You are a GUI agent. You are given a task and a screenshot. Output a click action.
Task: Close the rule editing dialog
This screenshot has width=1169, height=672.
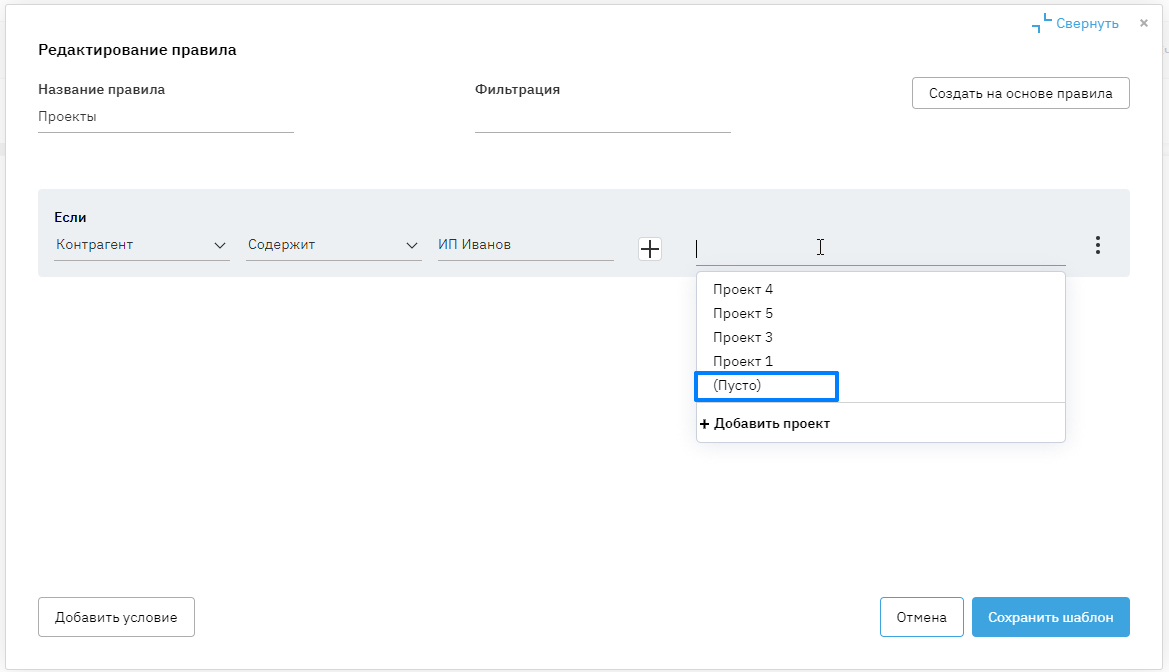click(1144, 23)
